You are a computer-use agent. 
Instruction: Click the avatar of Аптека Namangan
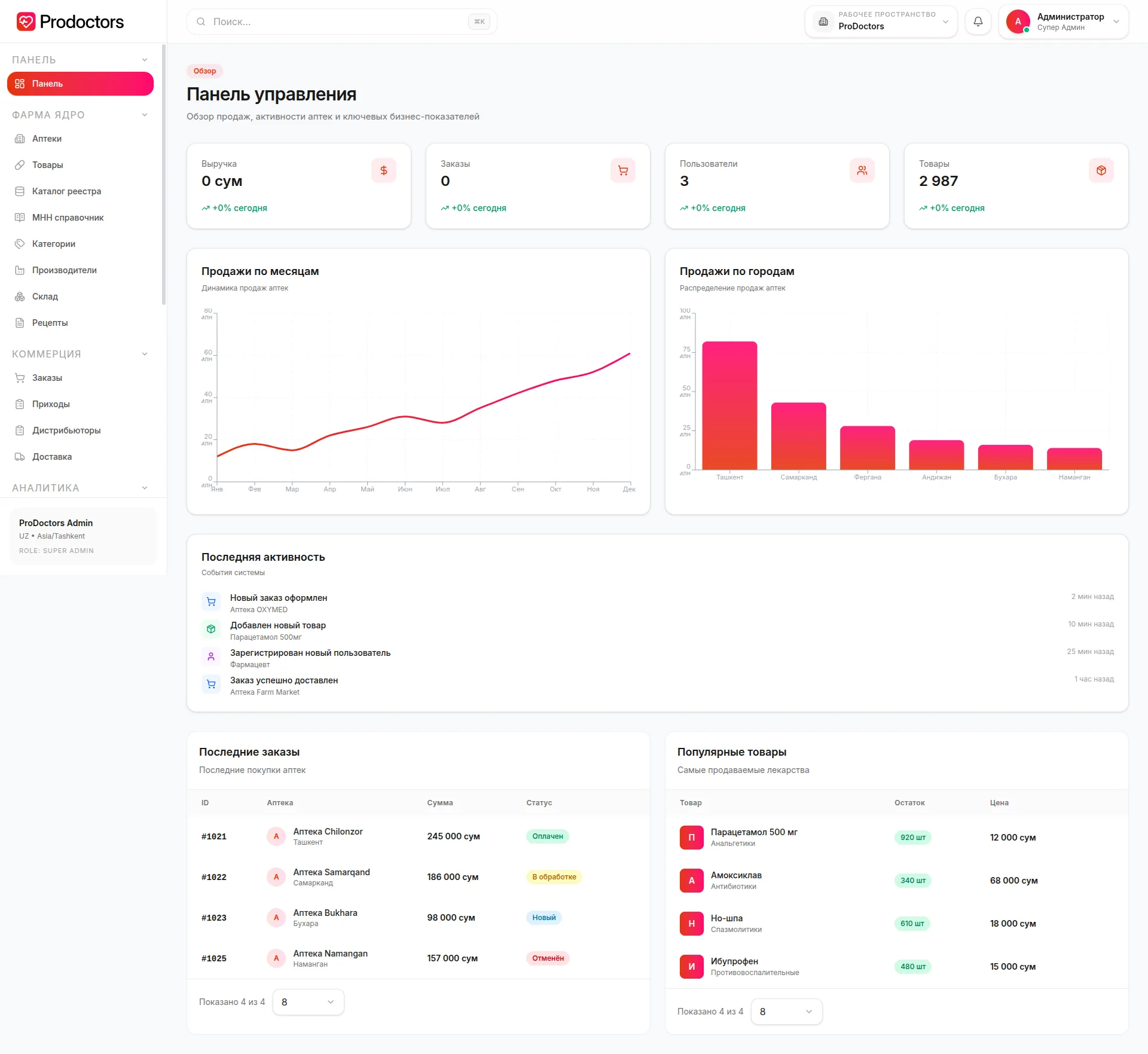coord(276,958)
